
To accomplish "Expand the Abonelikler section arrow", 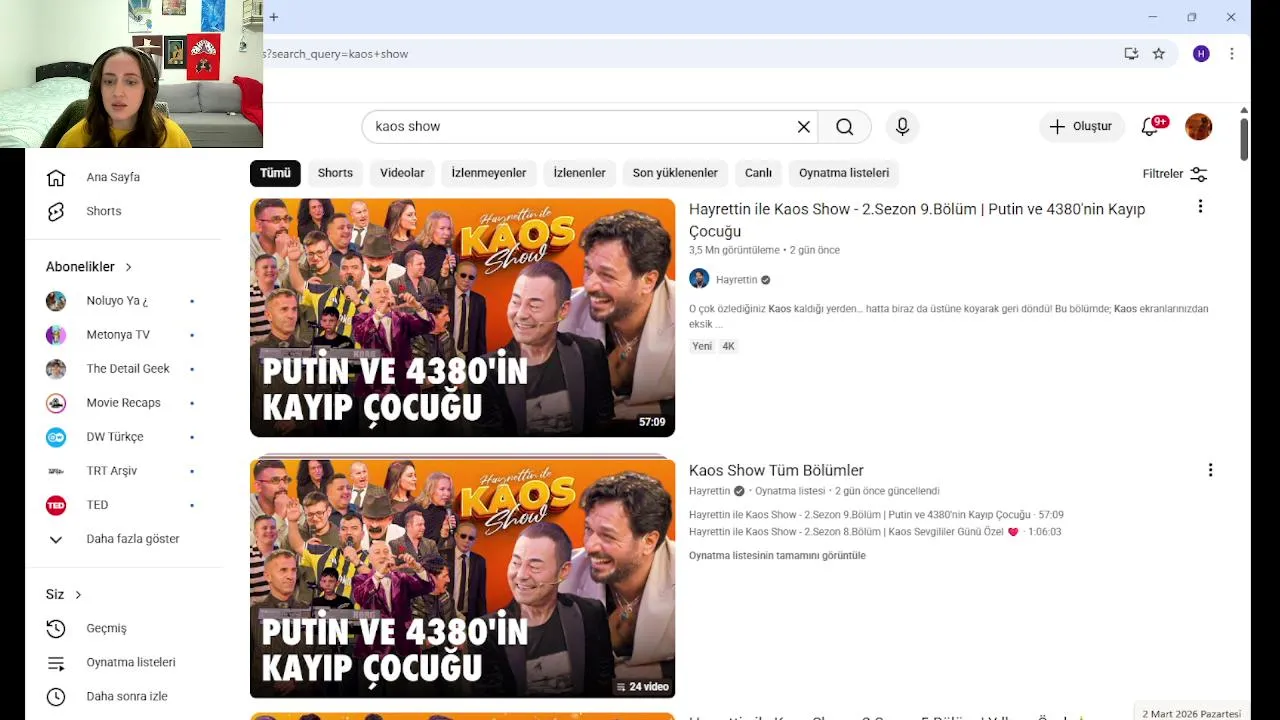I will click(x=128, y=267).
